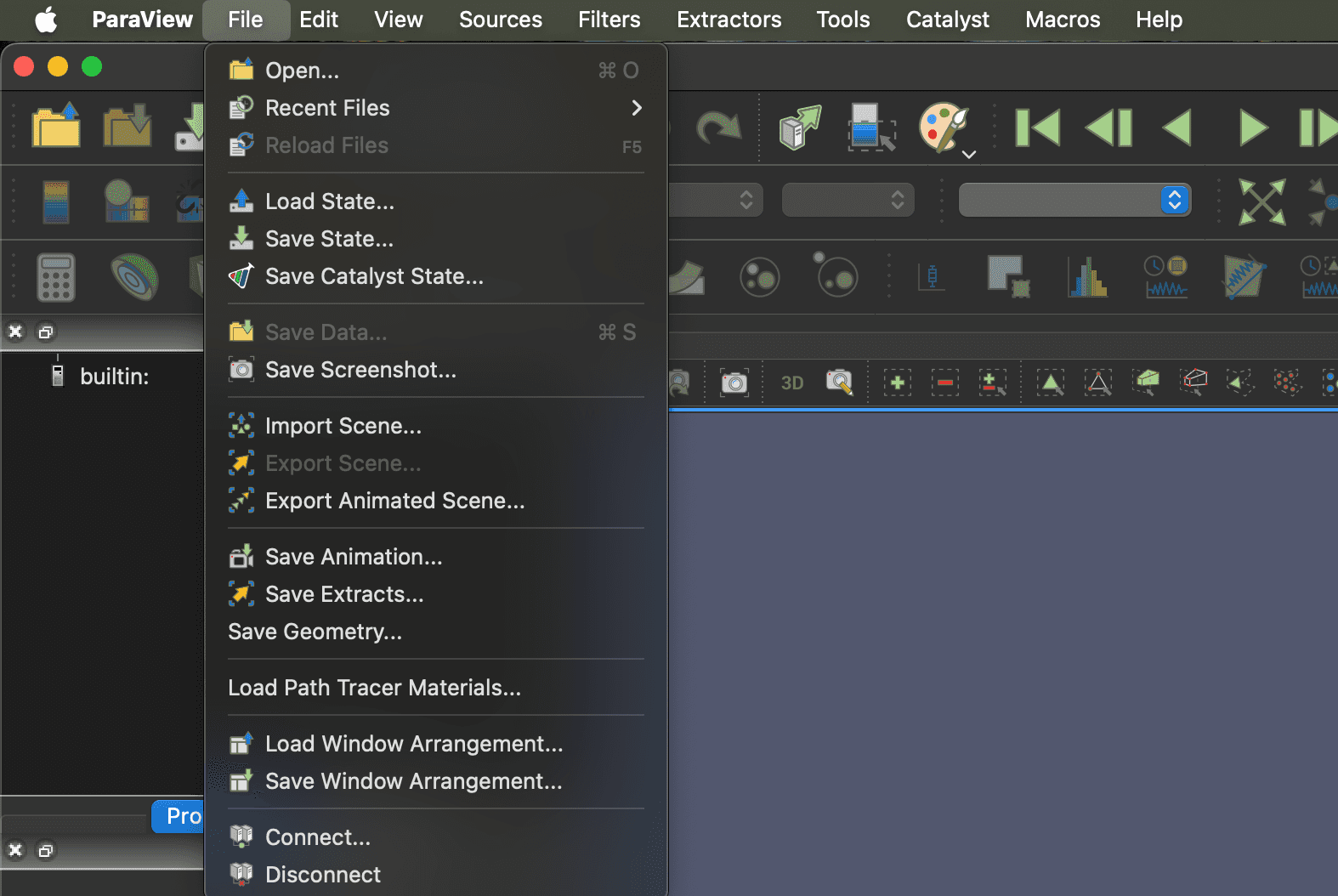Click the reset camera arrows icon
Viewport: 1338px width, 896px height.
1261,201
